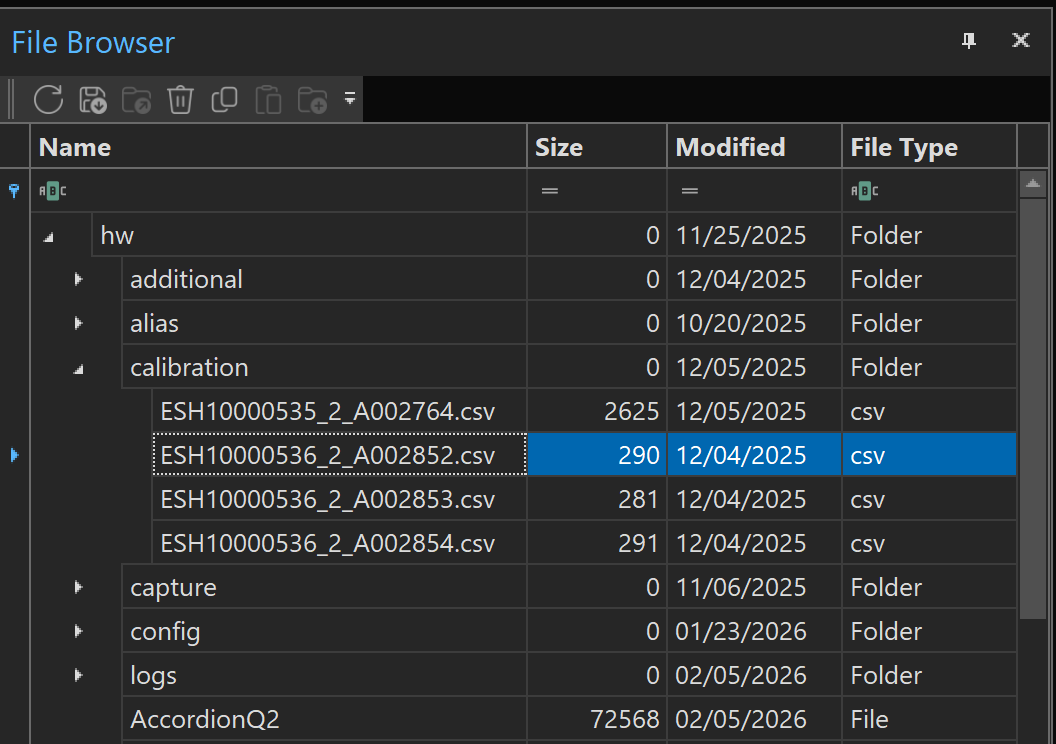Collapse the calibration folder
This screenshot has width=1056, height=744.
(79, 369)
